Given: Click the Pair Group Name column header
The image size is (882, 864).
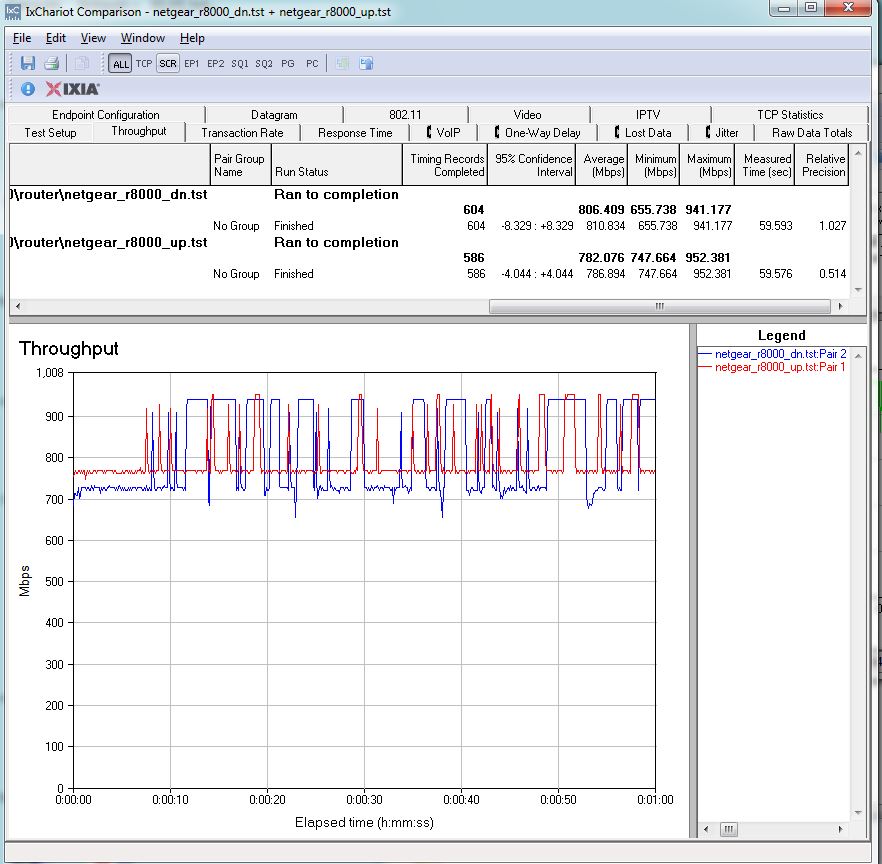Looking at the screenshot, I should (x=240, y=165).
